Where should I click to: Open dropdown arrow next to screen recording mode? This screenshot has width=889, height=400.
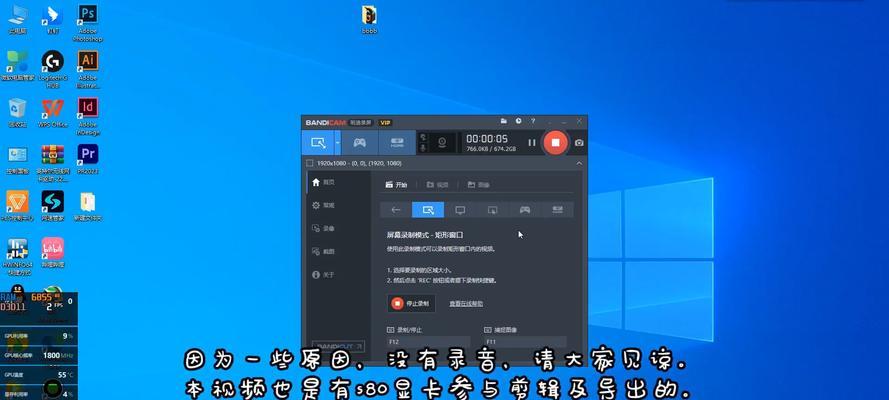(x=337, y=142)
